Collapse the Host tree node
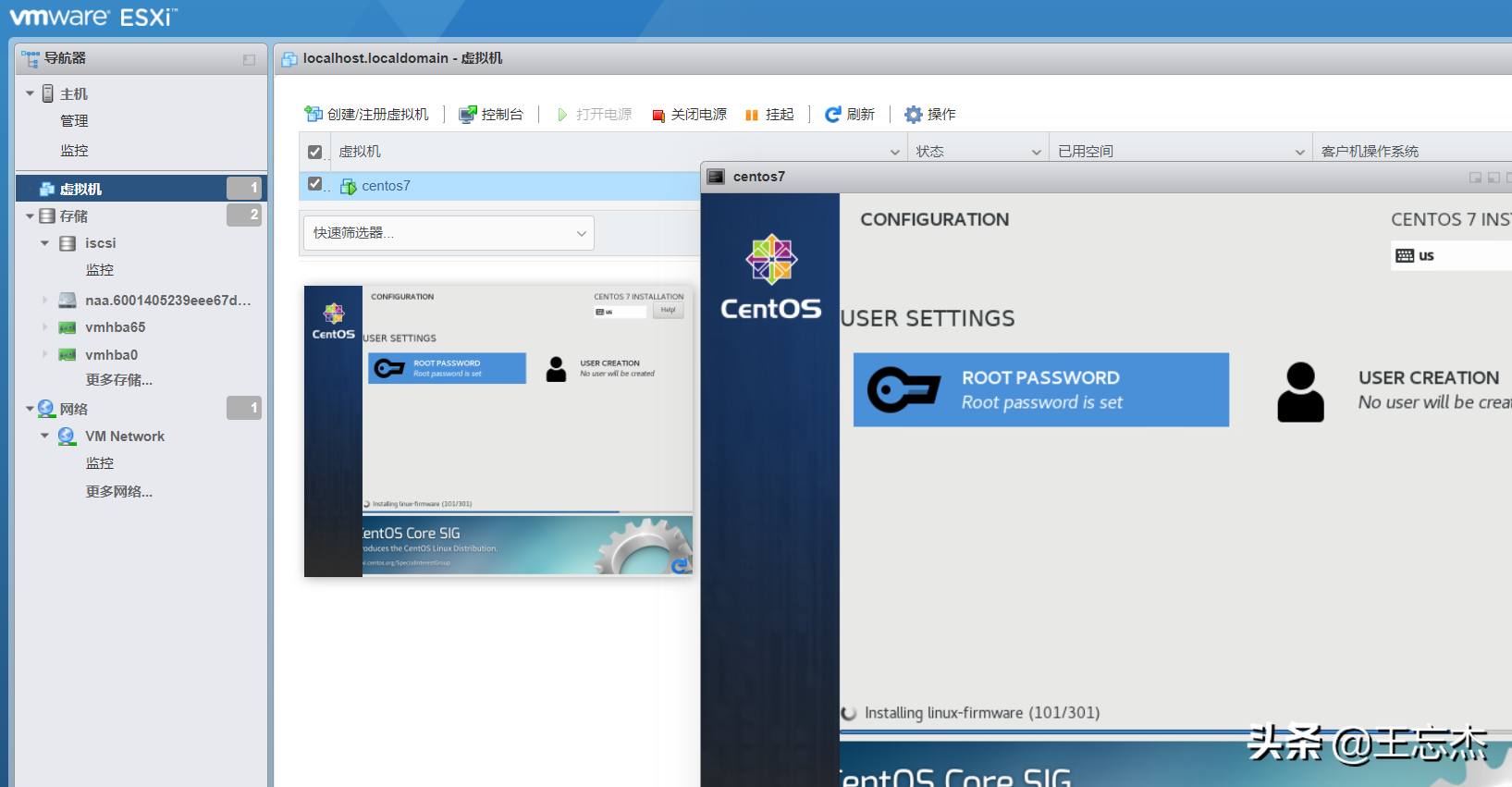The image size is (1512, 787). (30, 93)
